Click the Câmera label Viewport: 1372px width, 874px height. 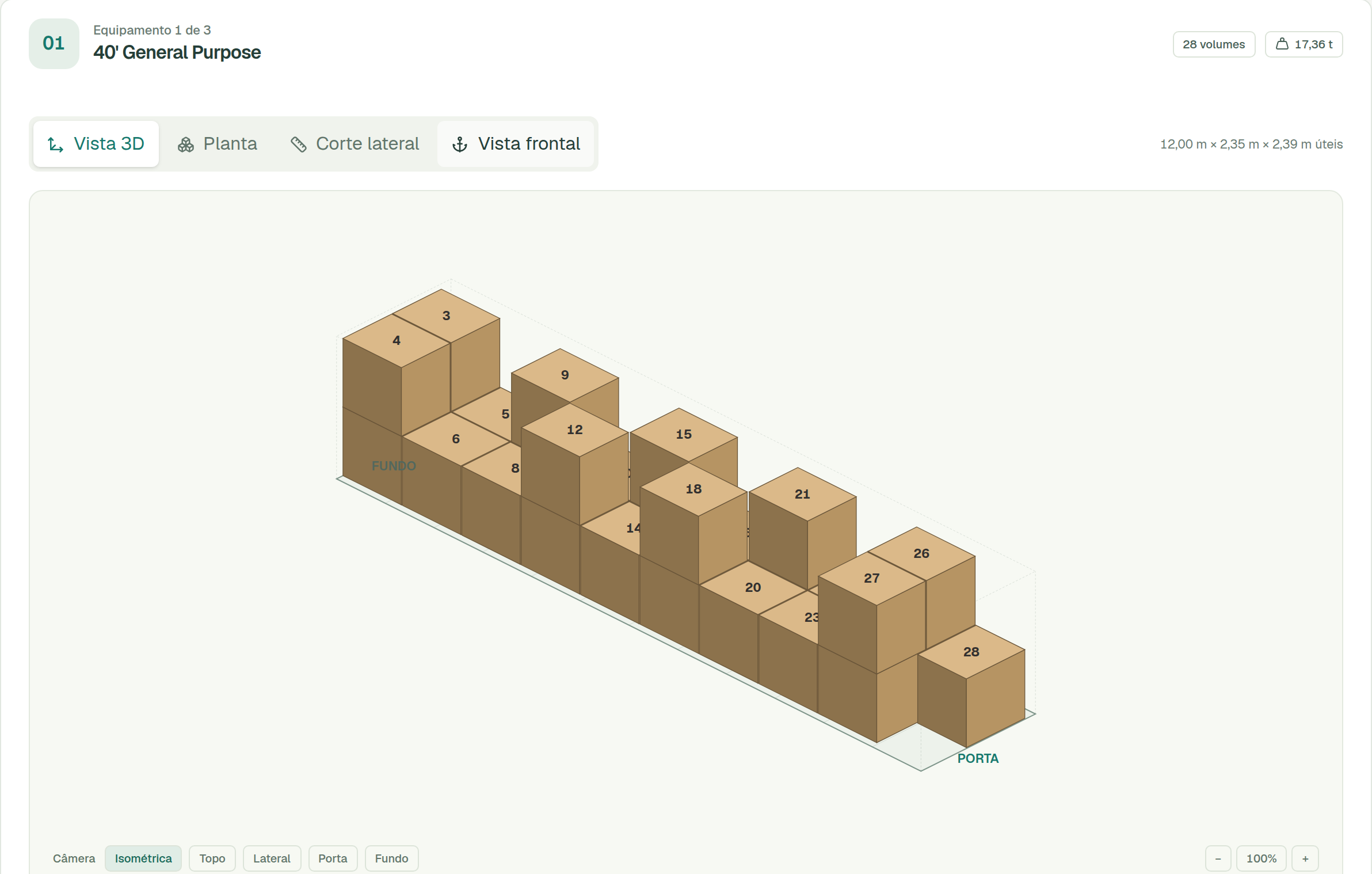(74, 858)
